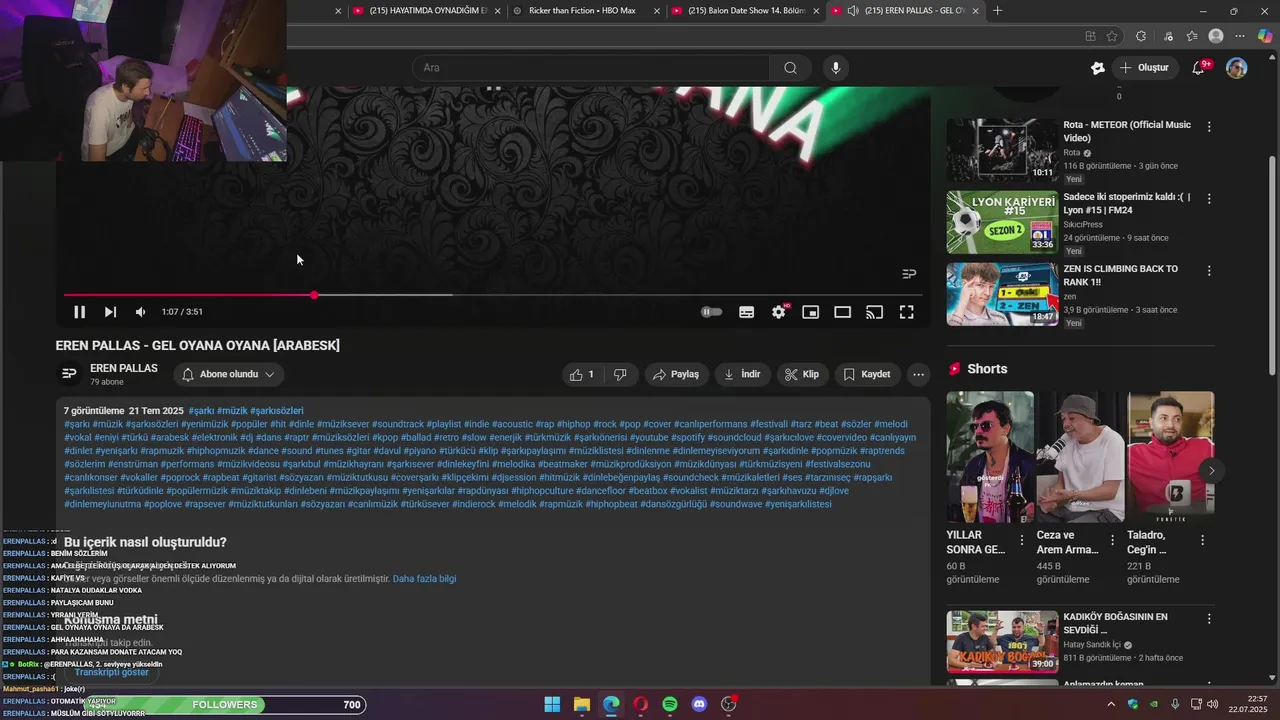
Task: Cast the video to a TV
Action: coord(875,312)
